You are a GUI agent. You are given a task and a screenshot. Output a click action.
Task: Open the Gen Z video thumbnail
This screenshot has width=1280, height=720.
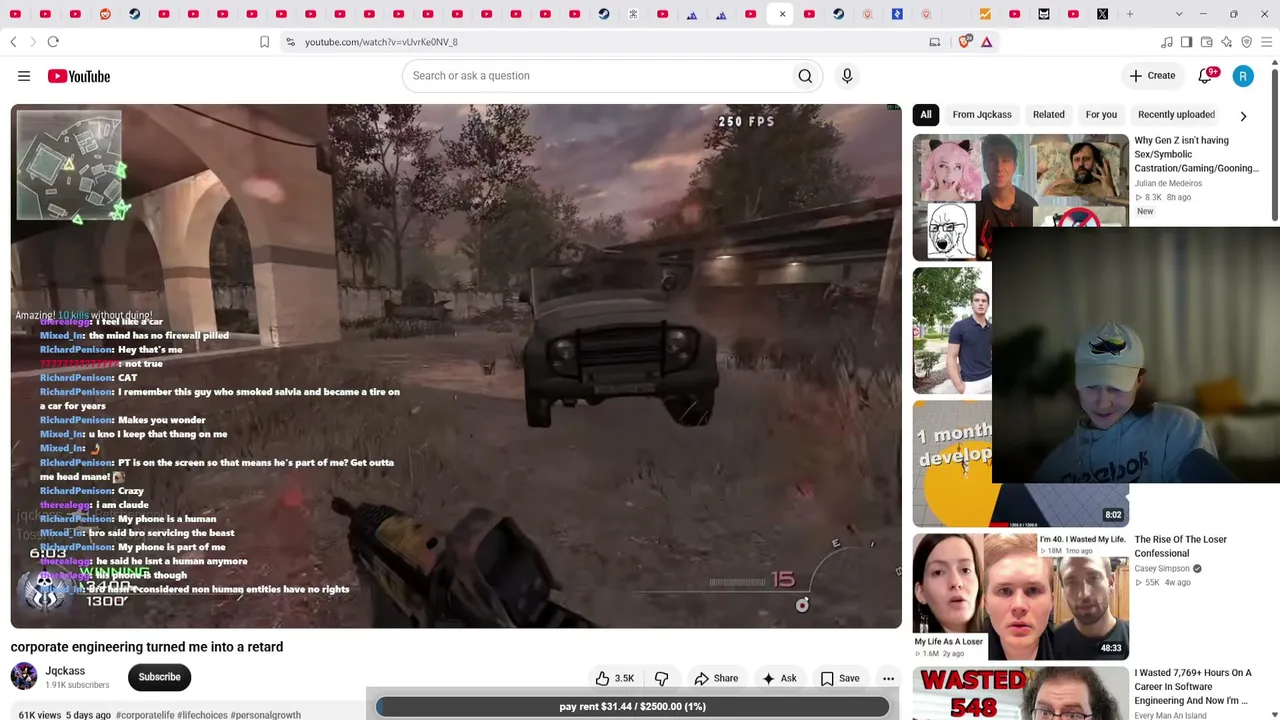tap(1020, 180)
